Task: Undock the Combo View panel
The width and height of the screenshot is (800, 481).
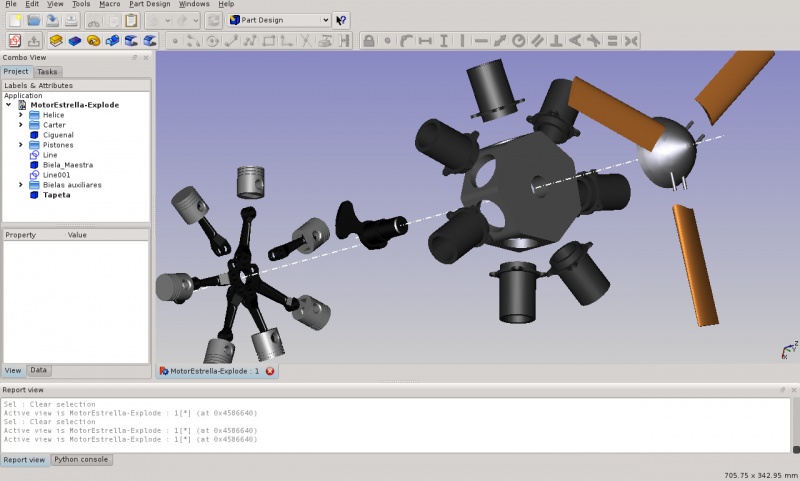Action: tap(135, 58)
